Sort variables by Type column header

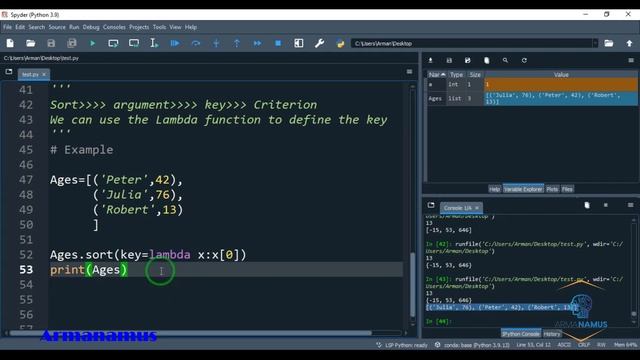coord(456,75)
